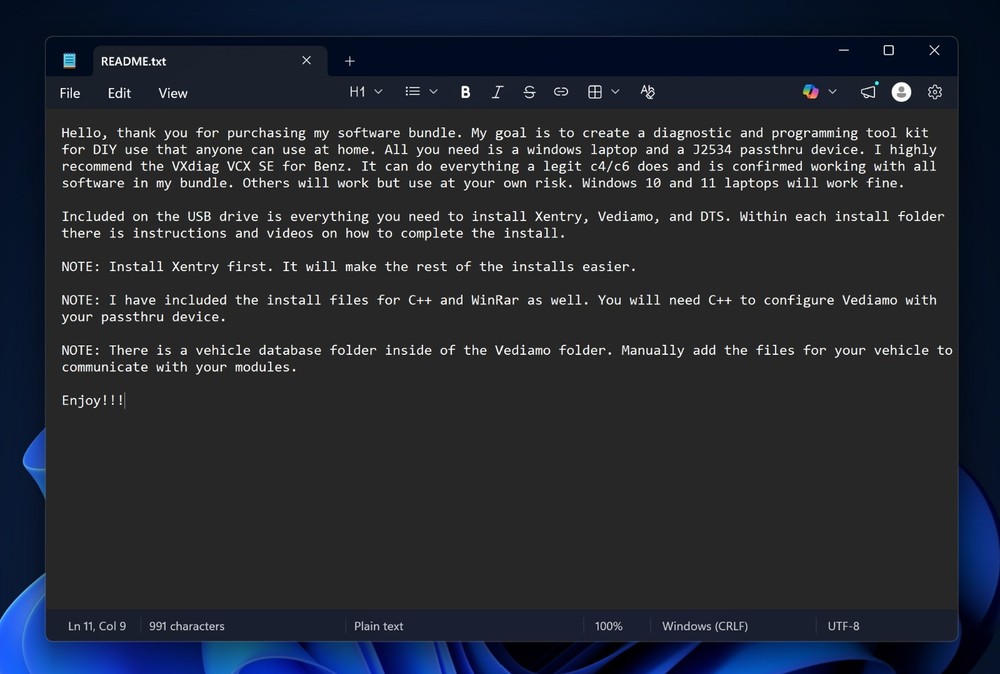Expand the H1 heading dropdown
This screenshot has height=674, width=1000.
tap(366, 92)
